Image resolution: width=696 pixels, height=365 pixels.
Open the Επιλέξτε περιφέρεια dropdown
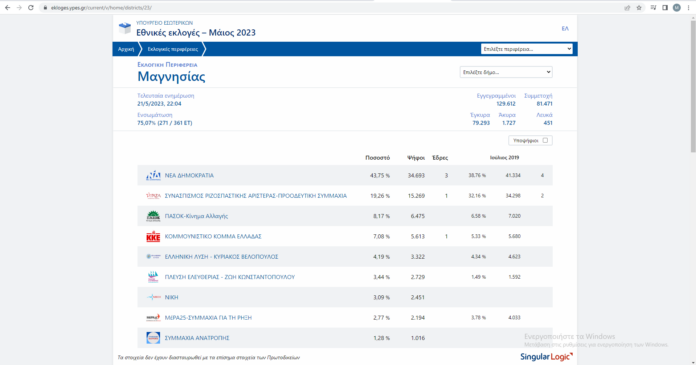(x=527, y=49)
